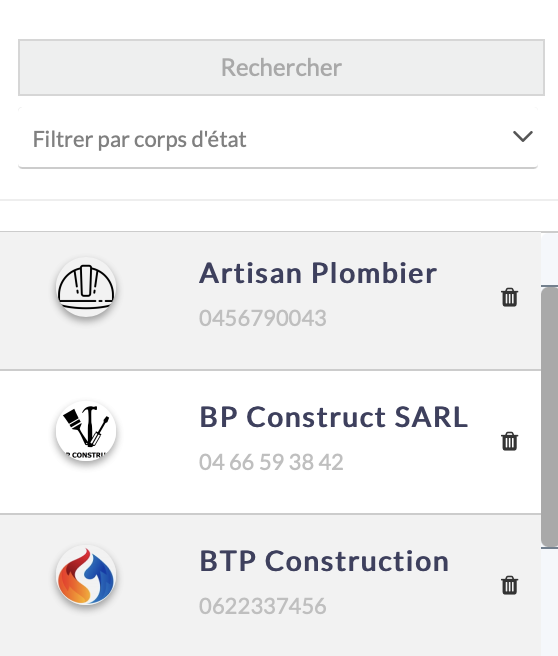
Task: Select the BTP Construction list row
Action: [x=270, y=585]
